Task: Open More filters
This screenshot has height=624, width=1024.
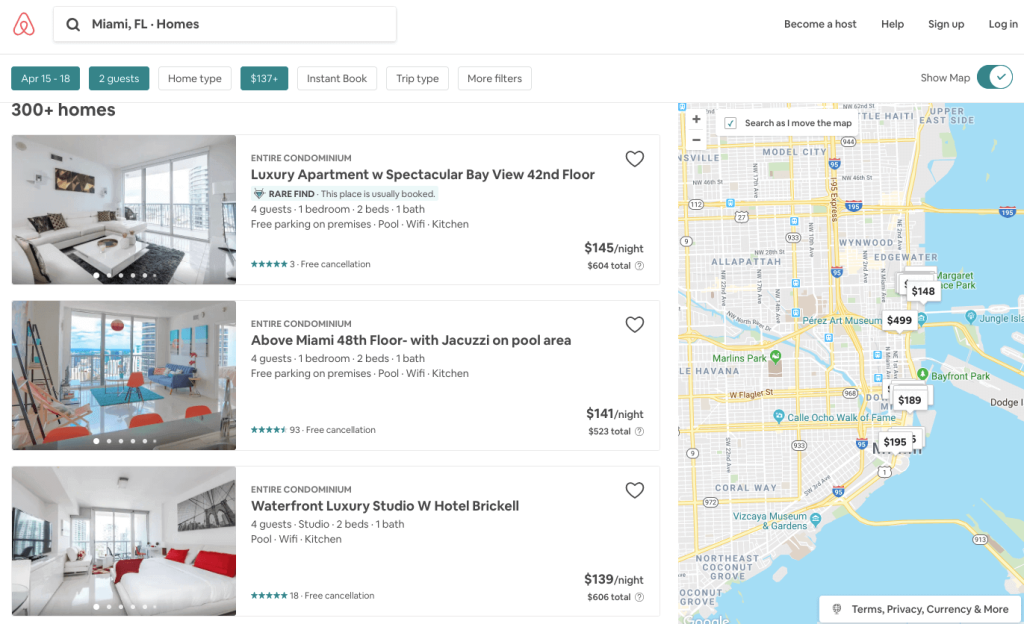Action: click(494, 78)
